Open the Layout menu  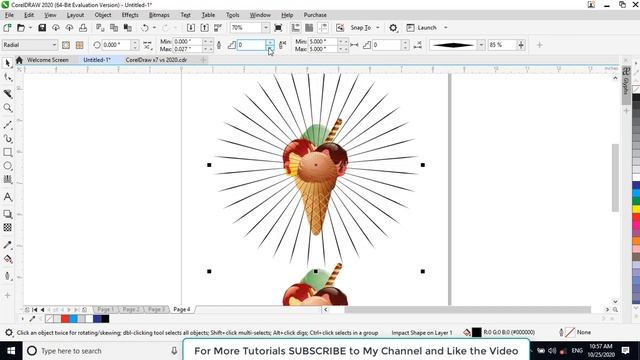[75, 15]
